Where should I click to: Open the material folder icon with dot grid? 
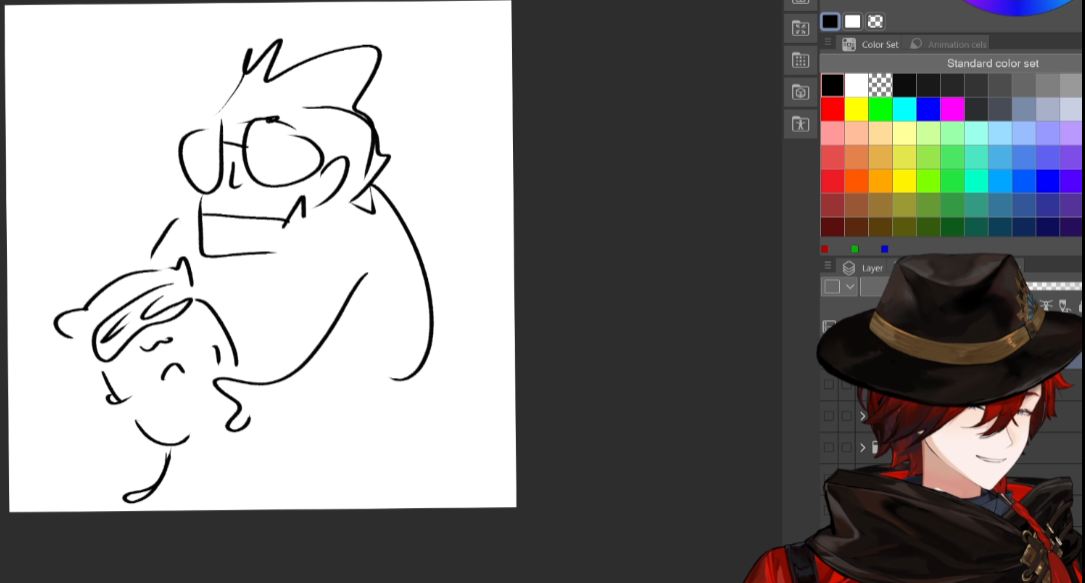click(x=801, y=60)
